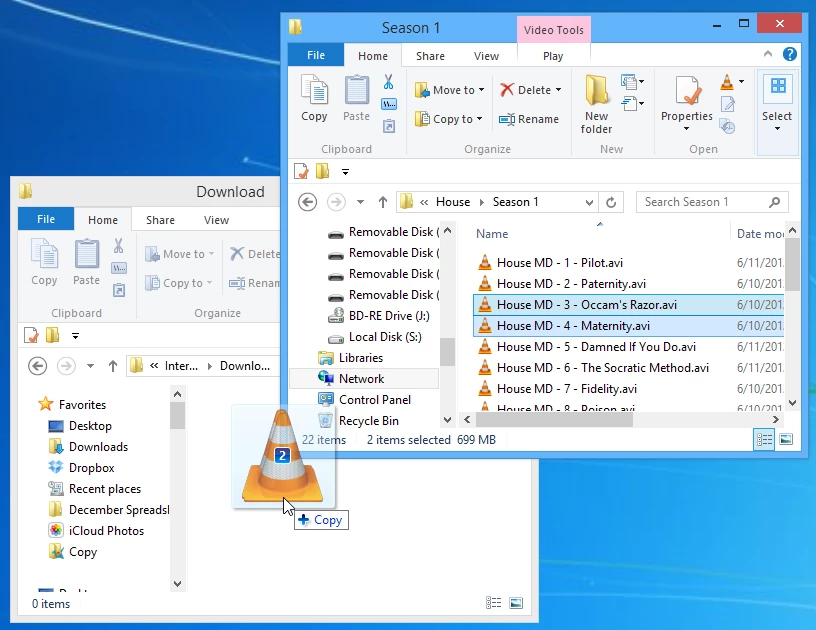This screenshot has width=816, height=630.
Task: Refresh the Season 1 folder view
Action: coord(611,202)
